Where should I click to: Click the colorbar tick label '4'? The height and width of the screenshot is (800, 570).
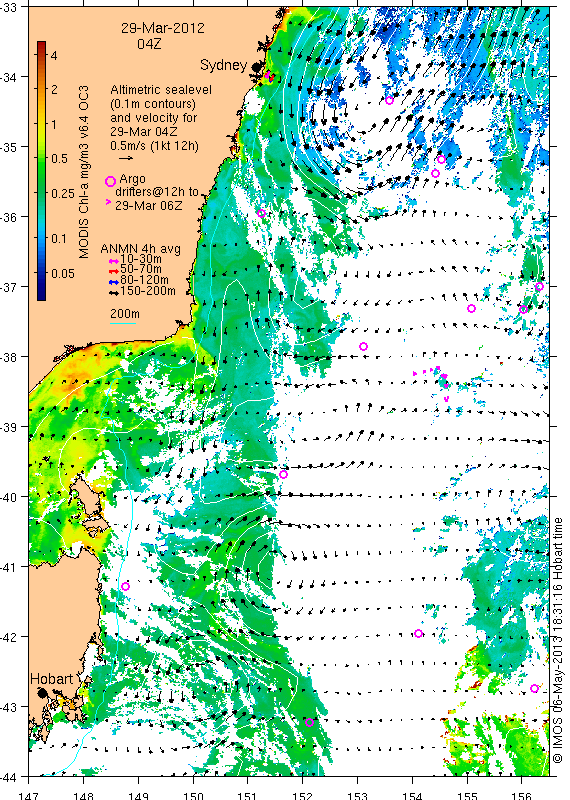(x=54, y=55)
